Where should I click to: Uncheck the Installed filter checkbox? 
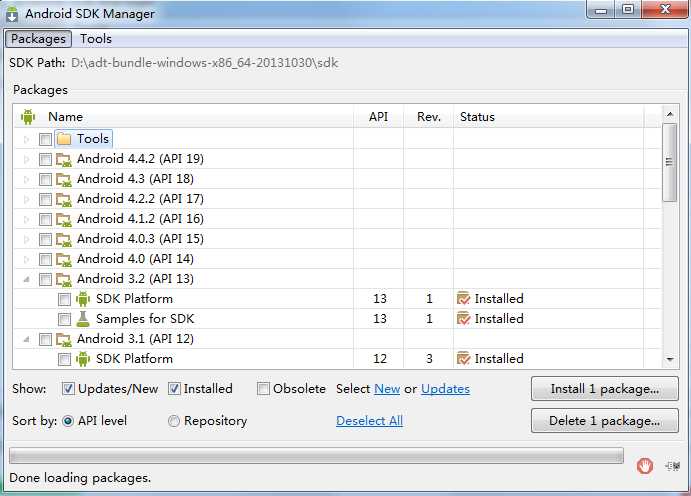[x=175, y=389]
